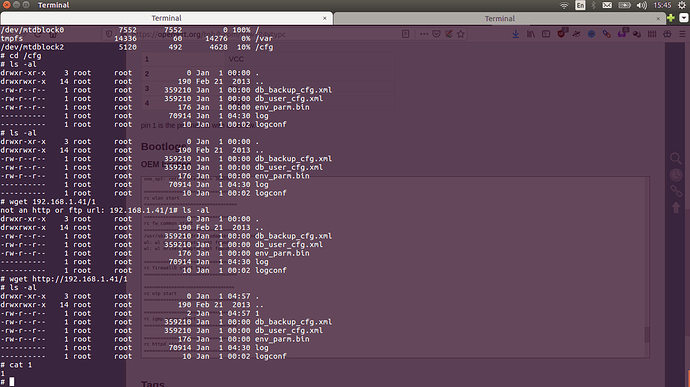Open the mail messaging indicator
The width and height of the screenshot is (690, 387).
pyautogui.click(x=607, y=5)
